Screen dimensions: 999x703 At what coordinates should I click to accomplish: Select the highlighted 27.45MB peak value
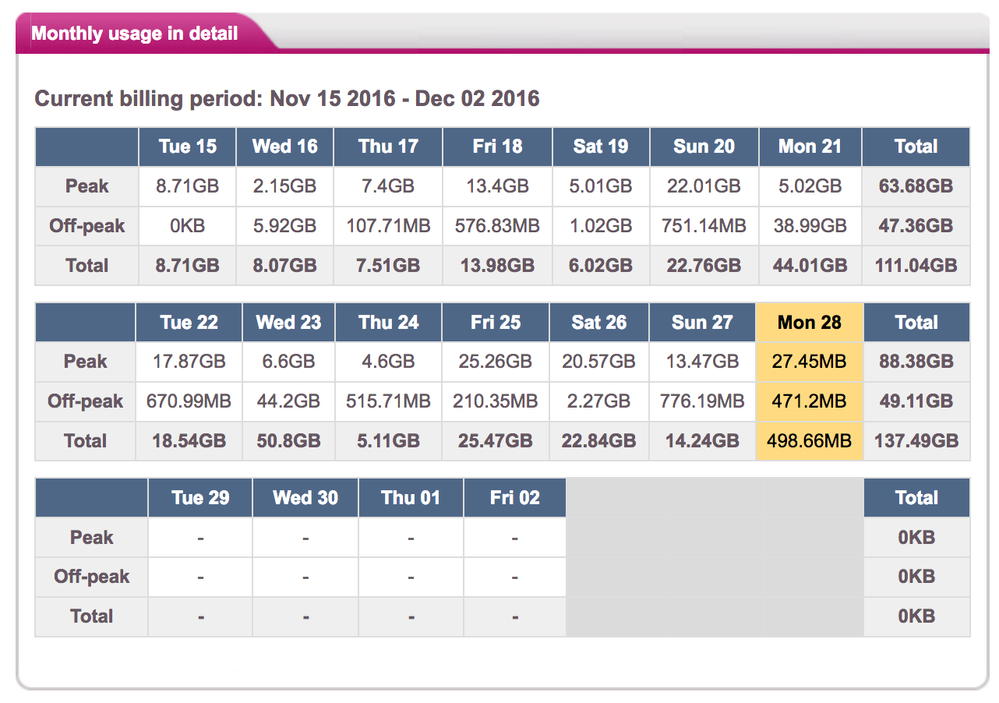coord(809,361)
